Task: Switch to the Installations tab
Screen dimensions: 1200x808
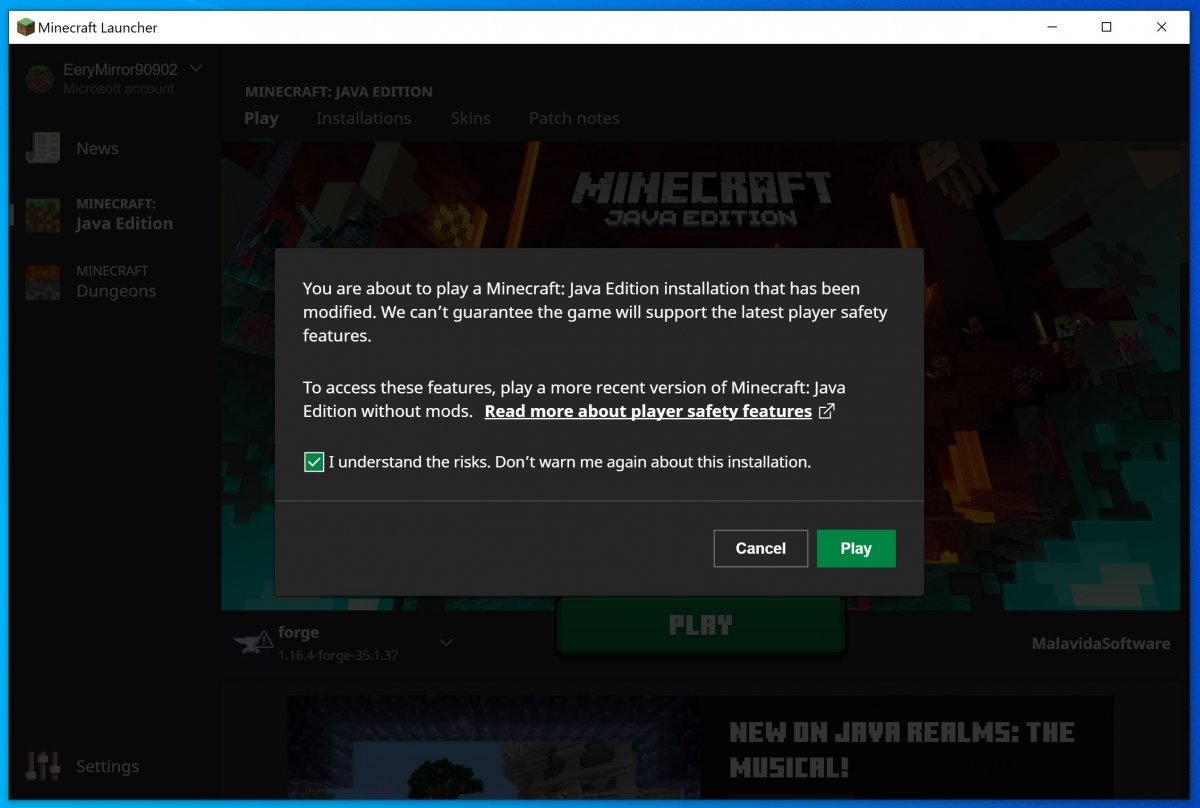Action: pos(363,118)
